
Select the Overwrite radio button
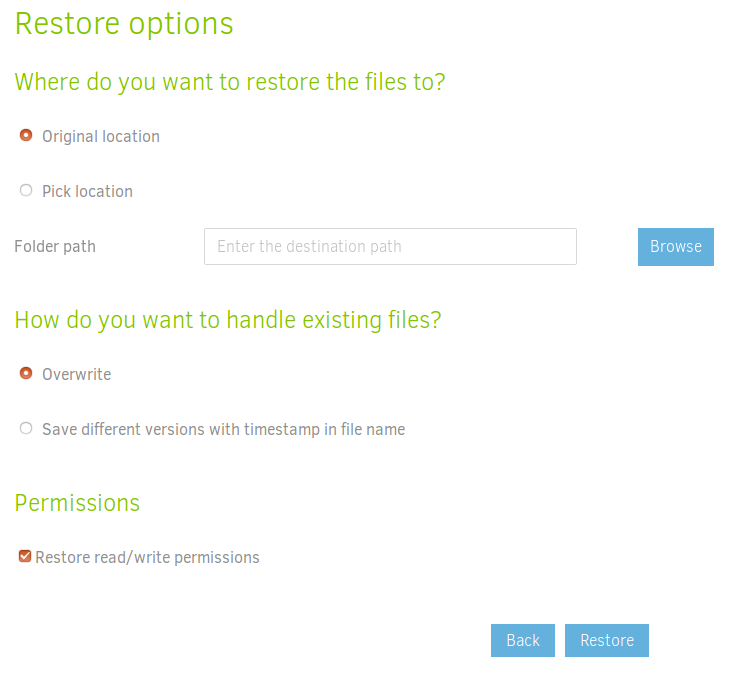point(26,374)
